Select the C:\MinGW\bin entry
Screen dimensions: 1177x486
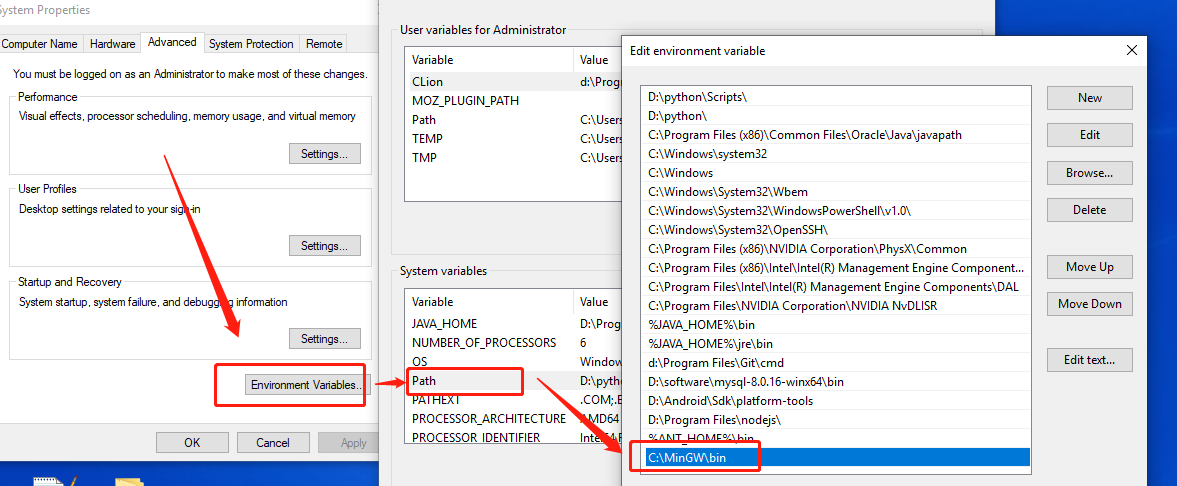[x=838, y=457]
